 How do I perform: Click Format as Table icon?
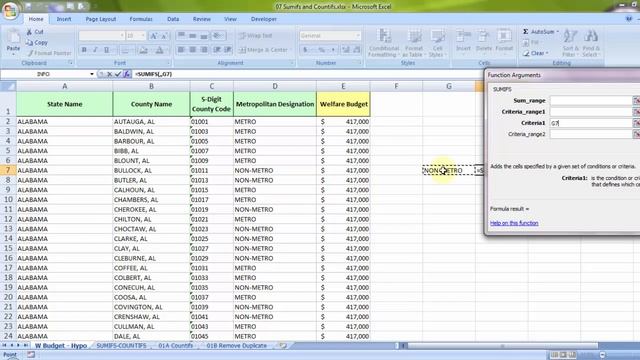click(414, 37)
